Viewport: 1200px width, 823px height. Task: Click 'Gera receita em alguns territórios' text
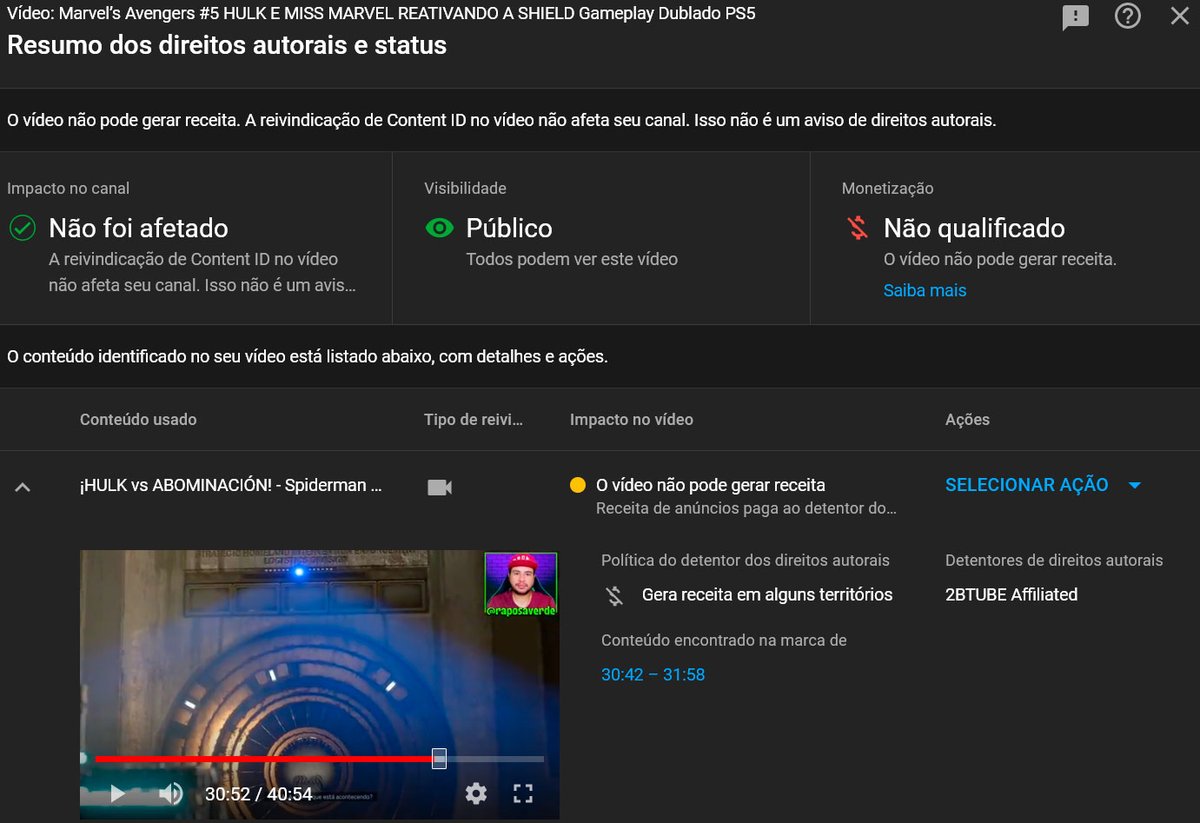[x=767, y=594]
